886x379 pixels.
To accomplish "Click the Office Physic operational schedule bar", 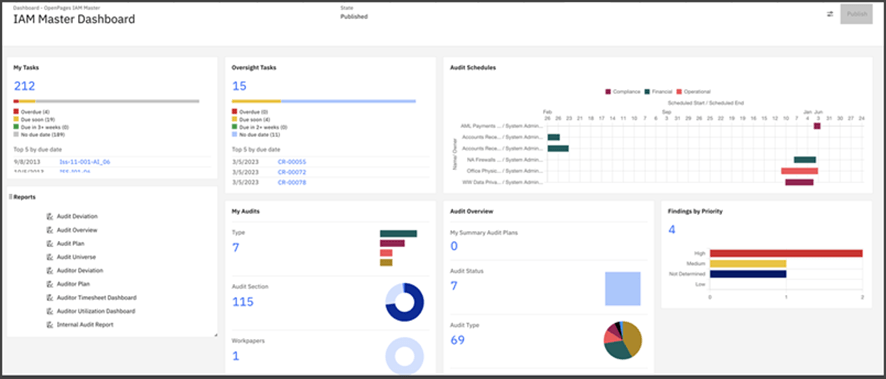I will point(800,171).
